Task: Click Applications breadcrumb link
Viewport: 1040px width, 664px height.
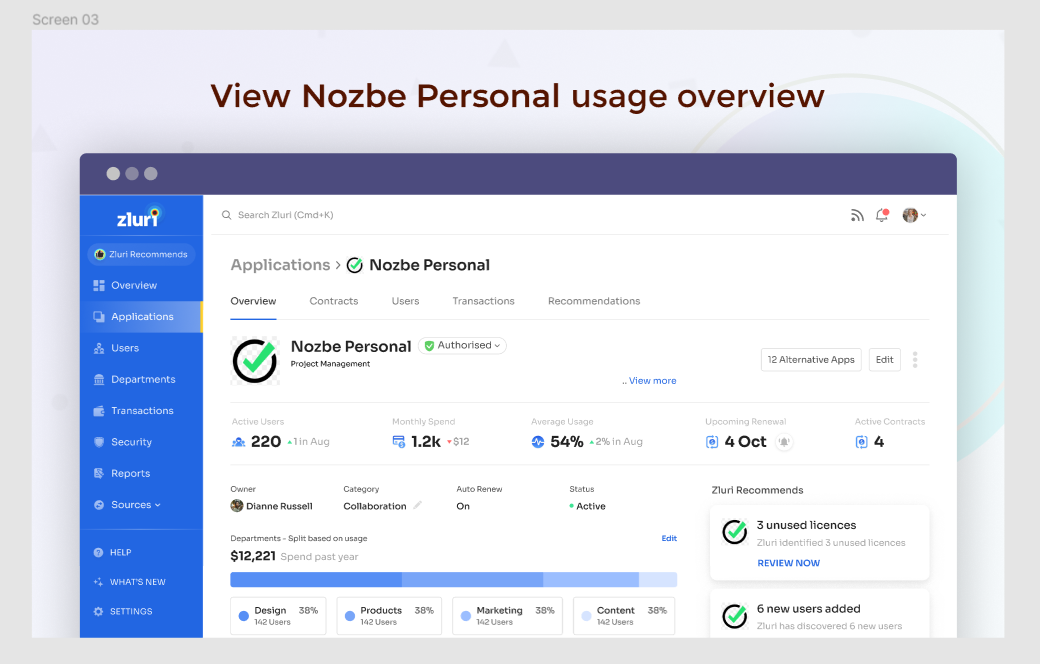Action: tap(280, 265)
